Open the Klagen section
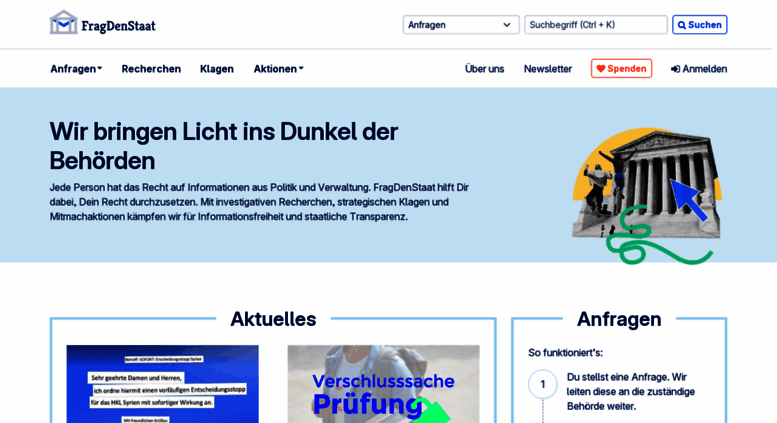 (217, 69)
